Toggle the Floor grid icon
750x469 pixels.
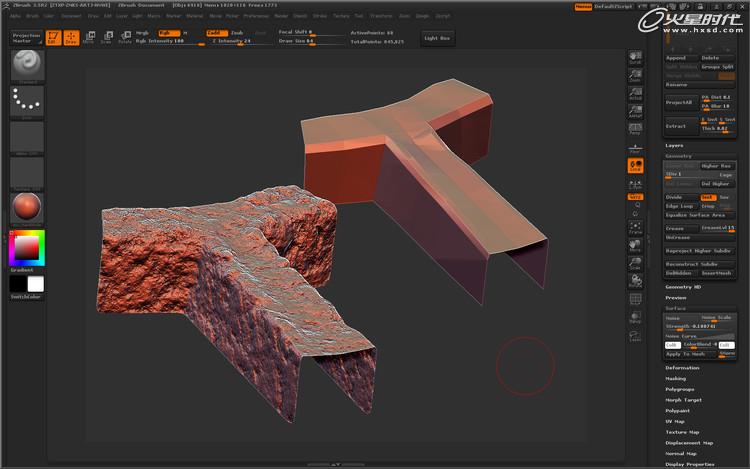[x=635, y=148]
